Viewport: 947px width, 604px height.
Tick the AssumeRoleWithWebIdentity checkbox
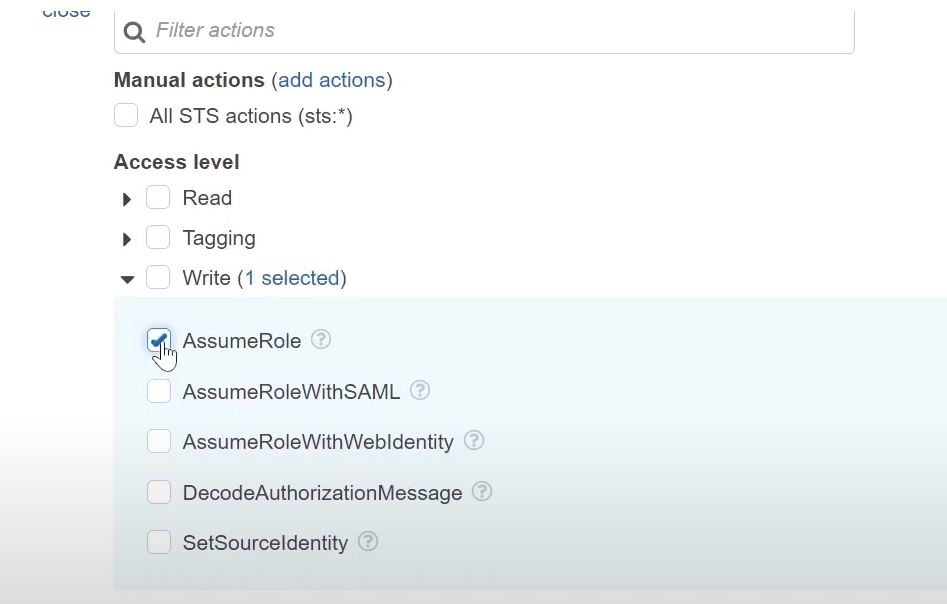[159, 441]
